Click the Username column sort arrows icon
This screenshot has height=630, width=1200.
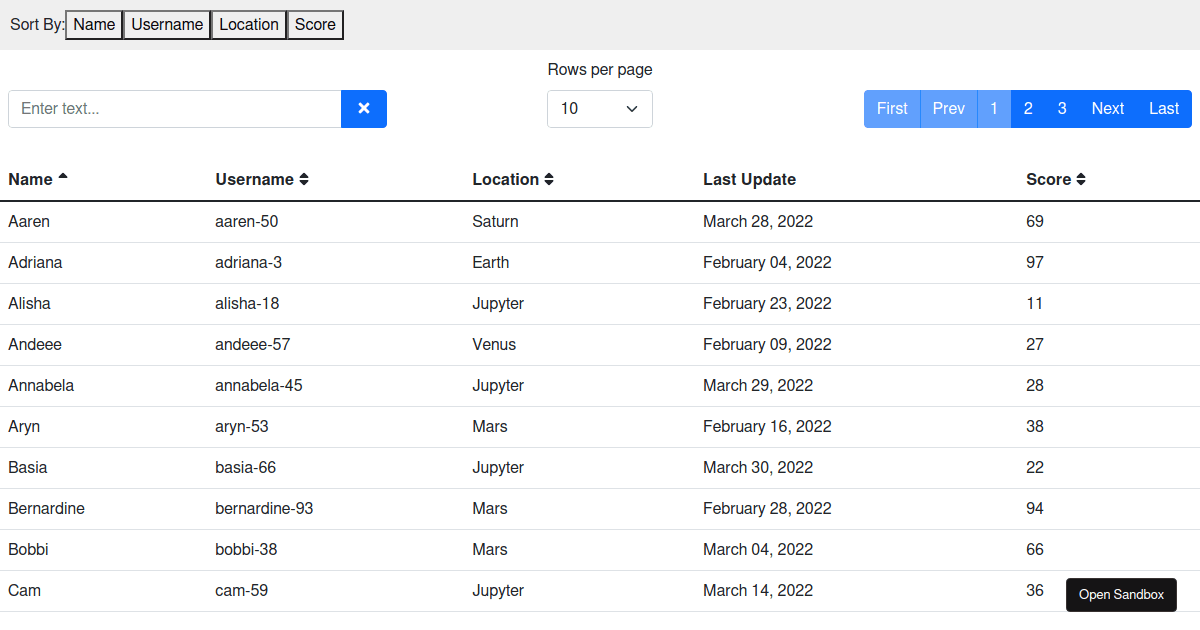pos(304,180)
